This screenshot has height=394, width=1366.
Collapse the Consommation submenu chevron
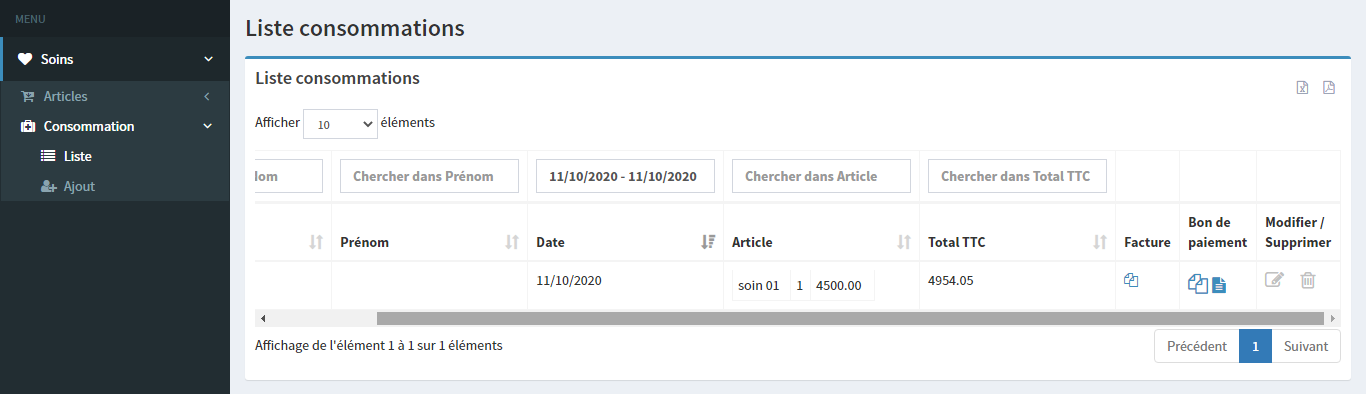[x=208, y=127]
